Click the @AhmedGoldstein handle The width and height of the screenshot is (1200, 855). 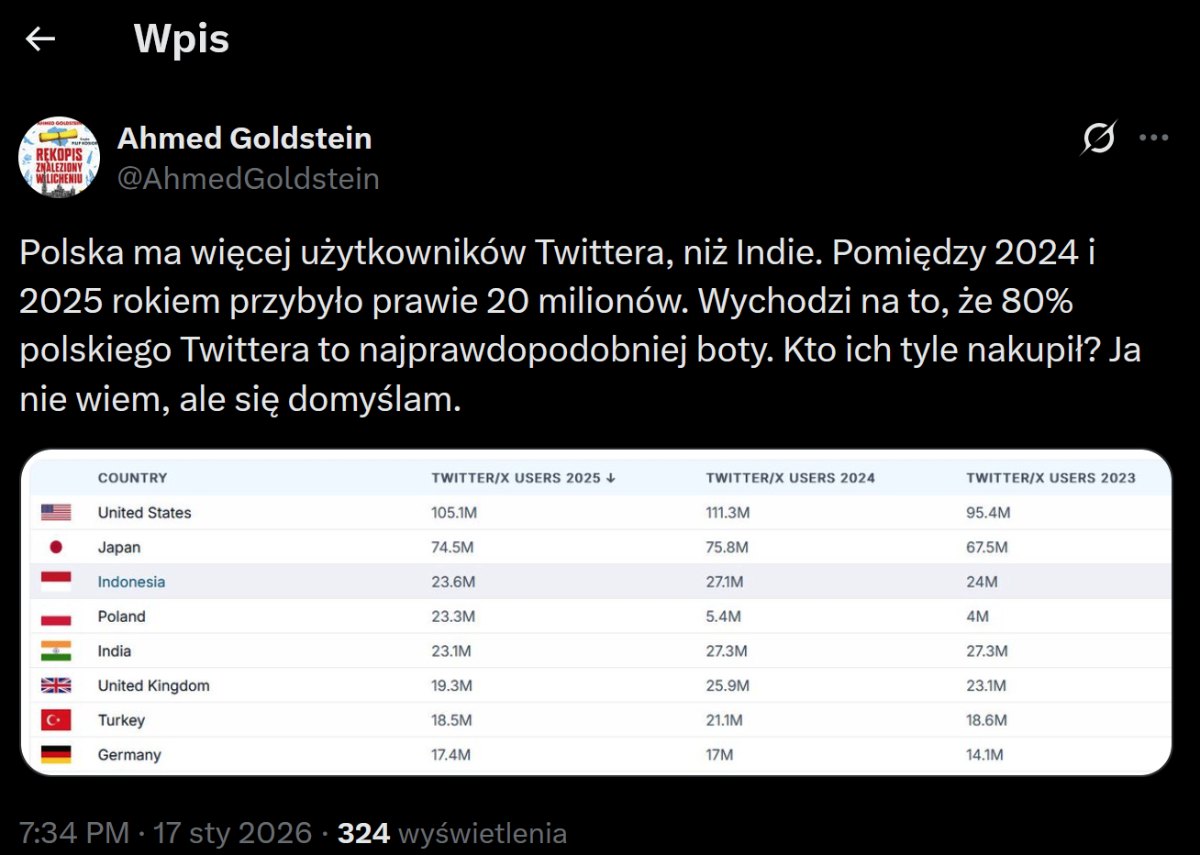pos(248,179)
